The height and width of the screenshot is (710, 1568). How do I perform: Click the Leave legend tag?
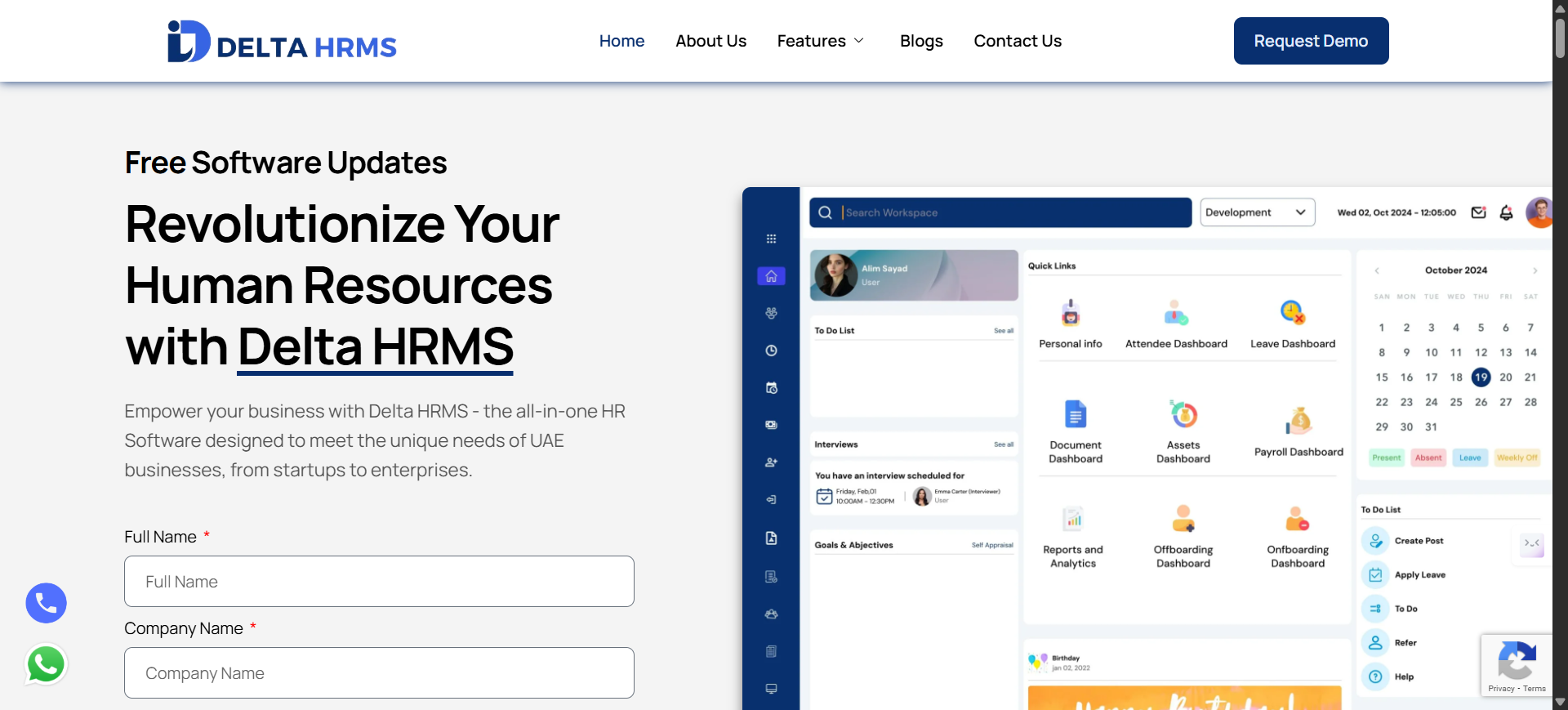click(x=1470, y=458)
